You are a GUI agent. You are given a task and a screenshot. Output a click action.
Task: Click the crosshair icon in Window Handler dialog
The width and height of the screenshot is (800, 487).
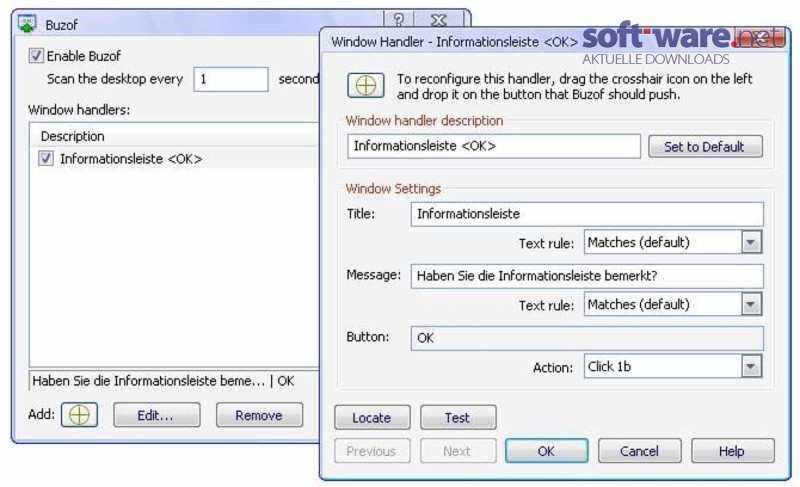365,85
